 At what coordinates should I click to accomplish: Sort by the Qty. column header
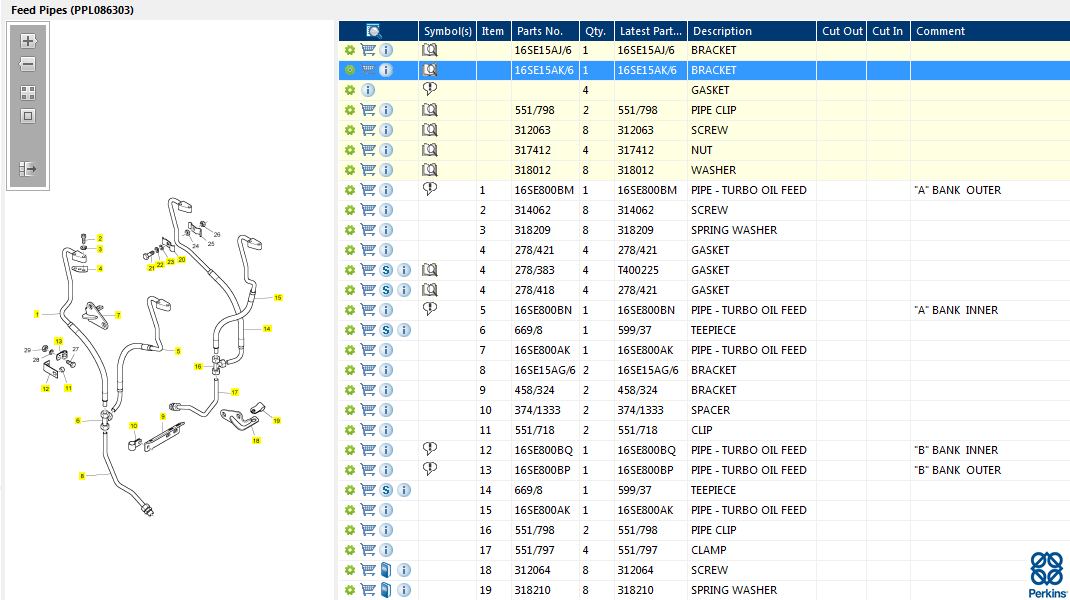pyautogui.click(x=595, y=31)
